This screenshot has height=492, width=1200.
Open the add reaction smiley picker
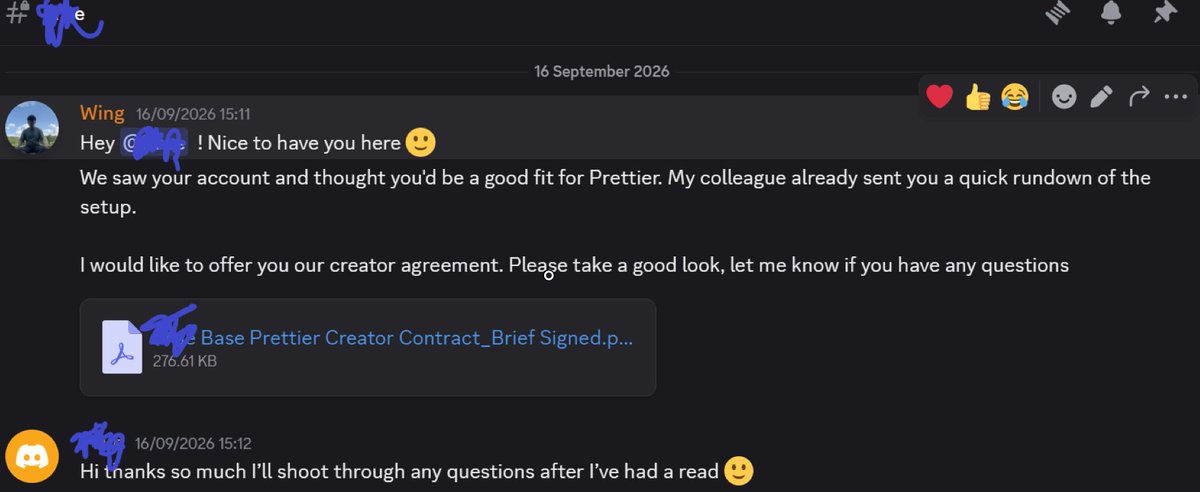tap(1064, 97)
